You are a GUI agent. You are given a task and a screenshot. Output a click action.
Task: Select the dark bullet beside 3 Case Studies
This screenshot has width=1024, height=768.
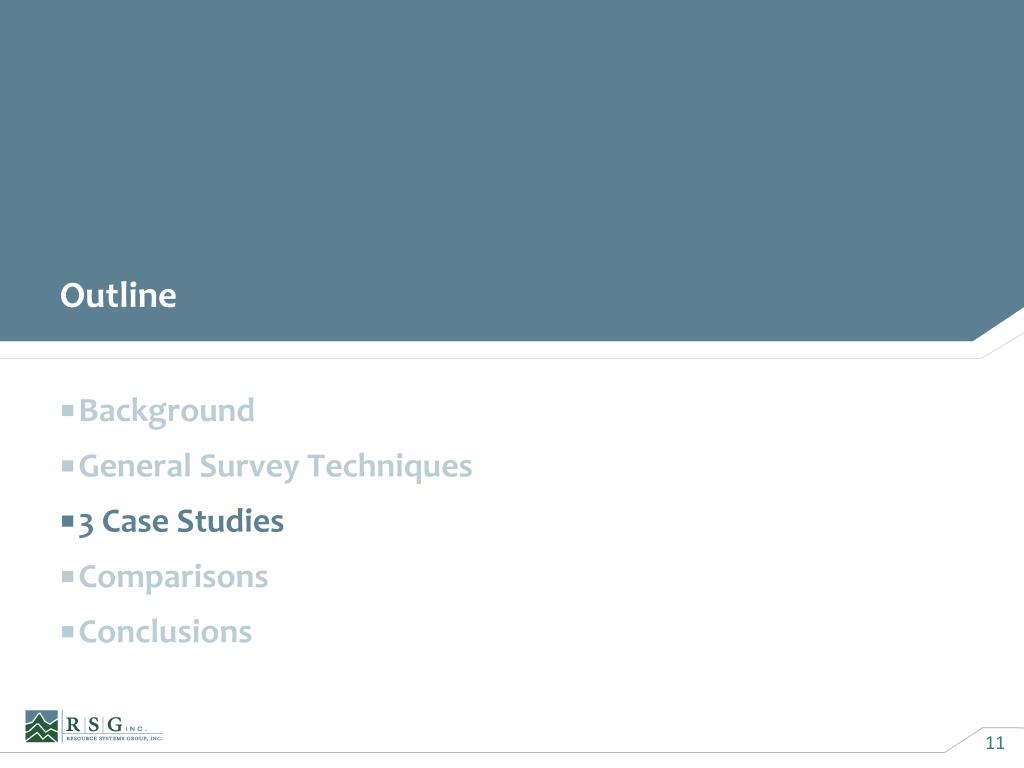coord(67,521)
